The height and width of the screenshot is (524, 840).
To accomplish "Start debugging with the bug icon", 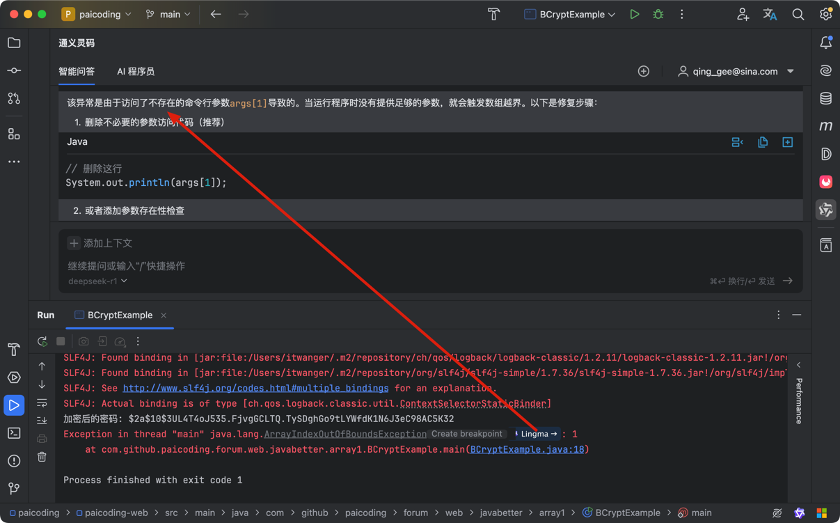I will click(658, 14).
